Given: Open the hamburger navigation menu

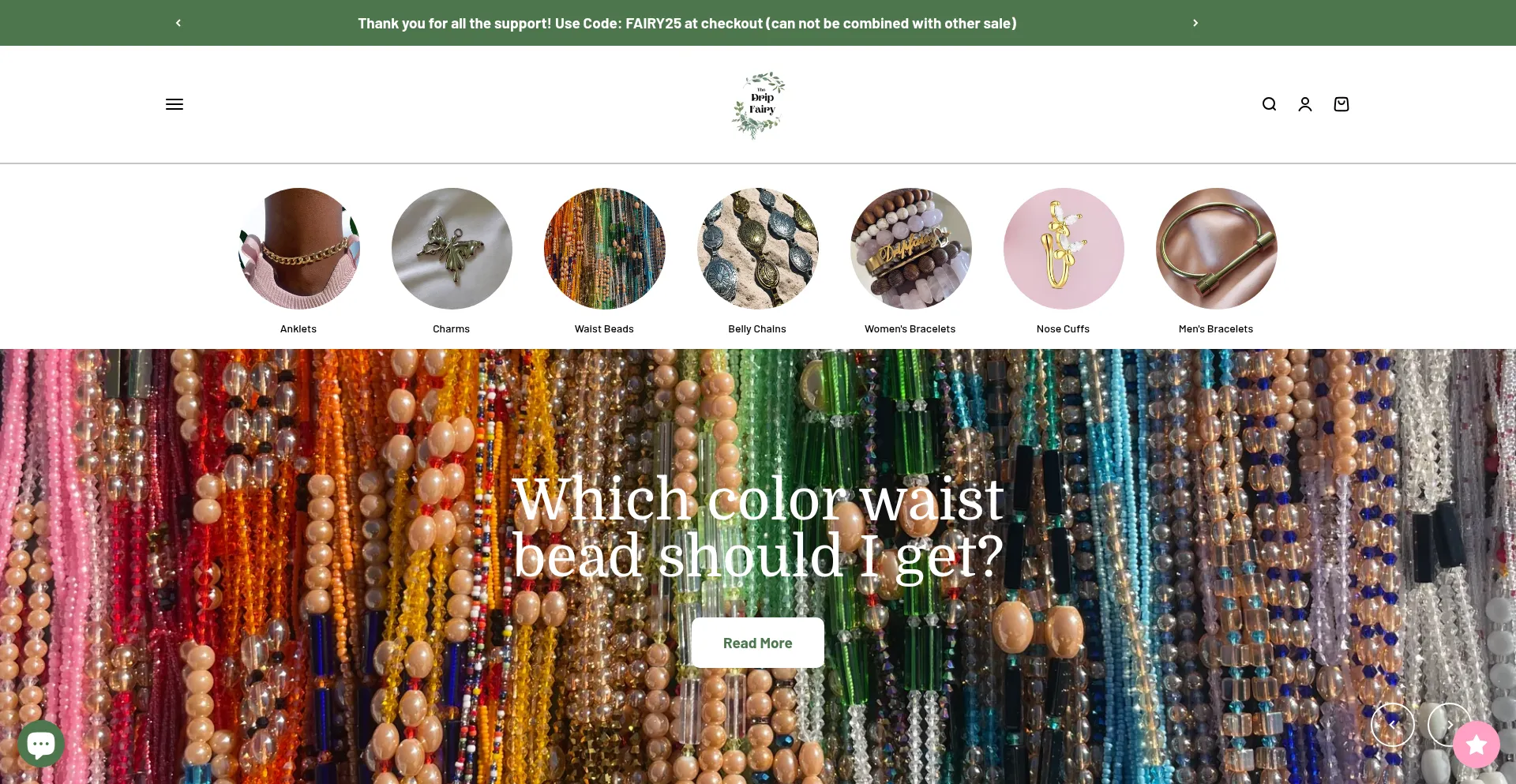Looking at the screenshot, I should [174, 104].
